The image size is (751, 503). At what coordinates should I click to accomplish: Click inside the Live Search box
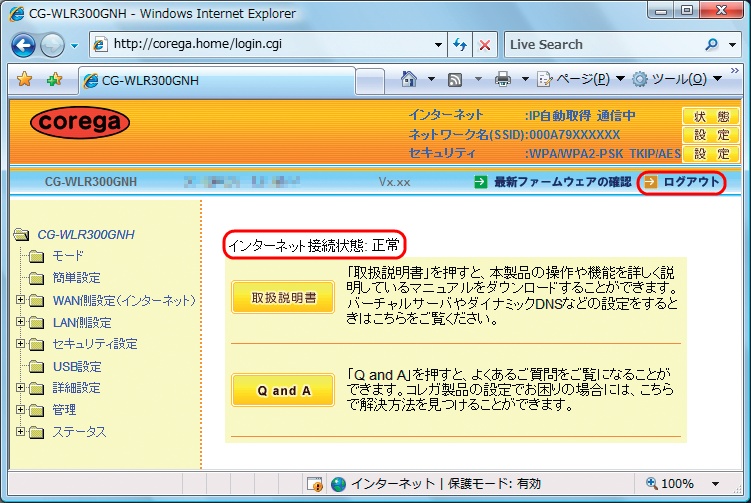point(603,45)
